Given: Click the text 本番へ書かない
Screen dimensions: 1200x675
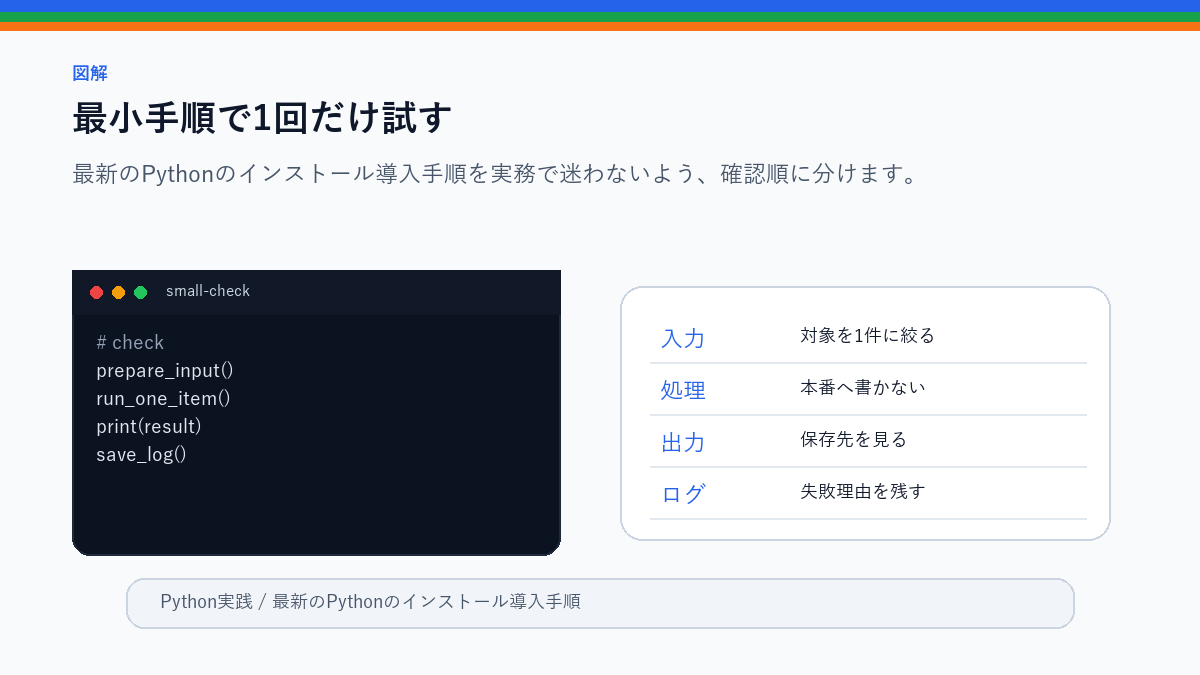Looking at the screenshot, I should pos(863,387).
